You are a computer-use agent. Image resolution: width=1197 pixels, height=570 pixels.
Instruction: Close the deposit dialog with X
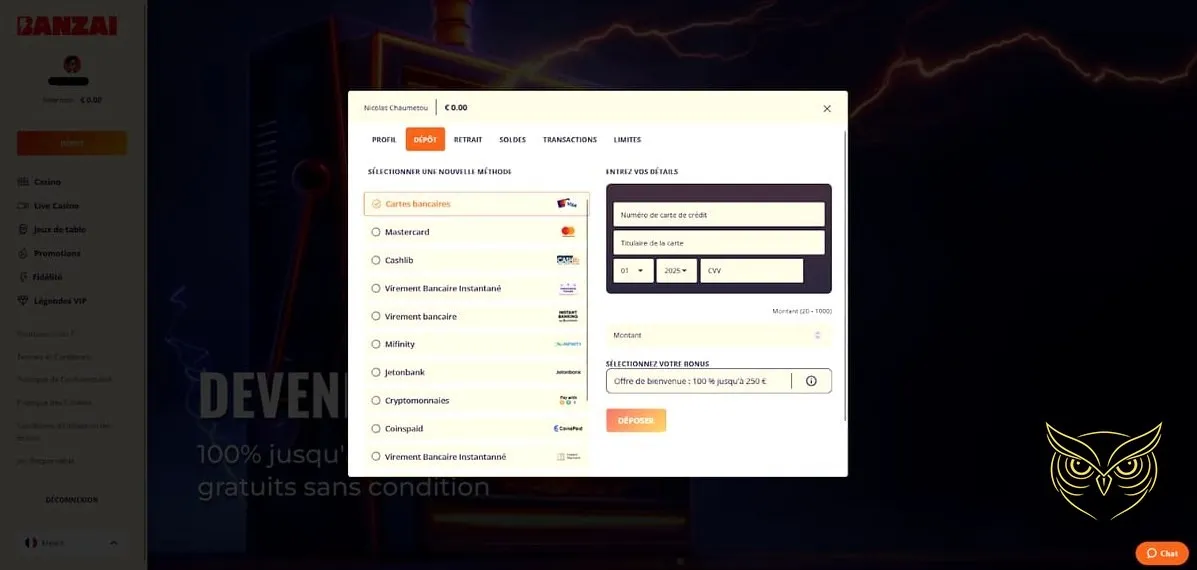pyautogui.click(x=827, y=108)
